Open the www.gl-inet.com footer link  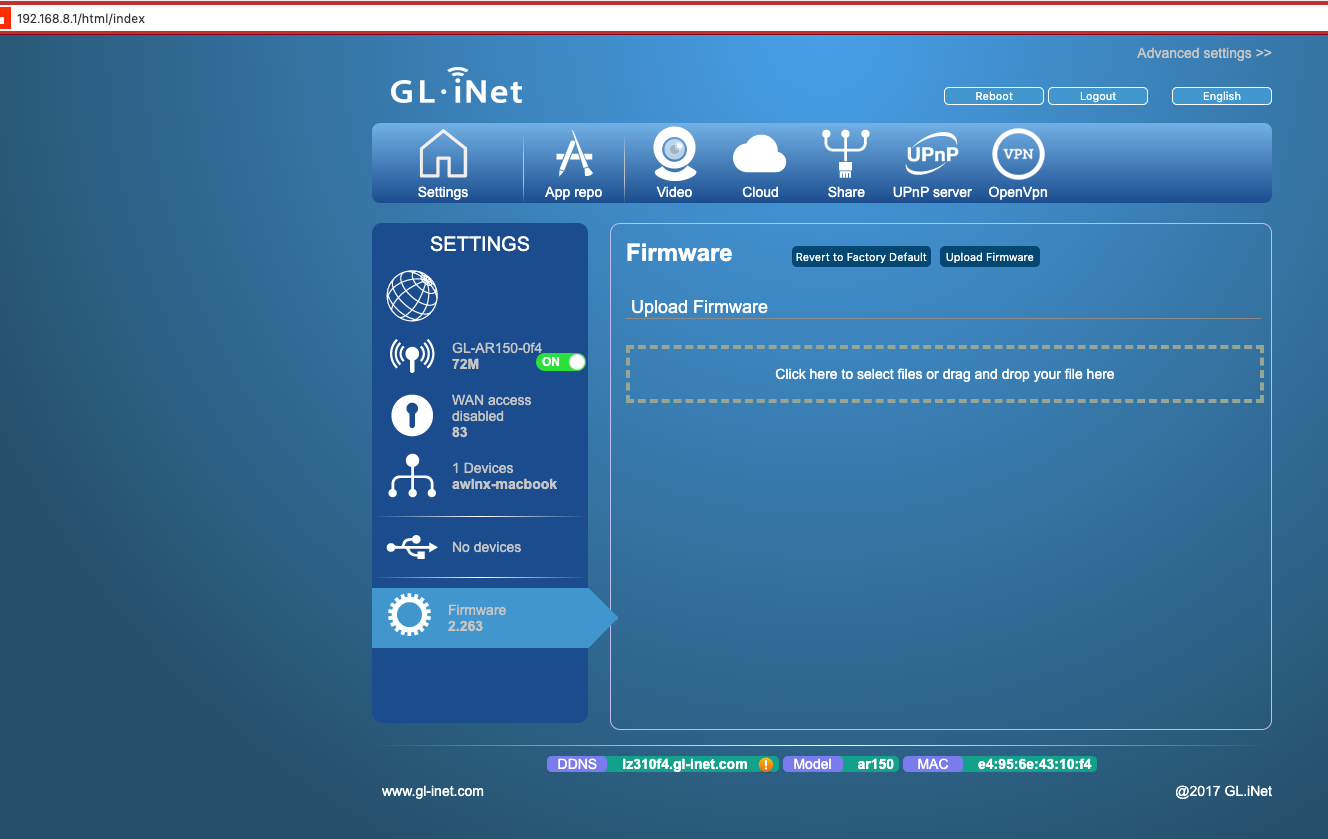433,791
